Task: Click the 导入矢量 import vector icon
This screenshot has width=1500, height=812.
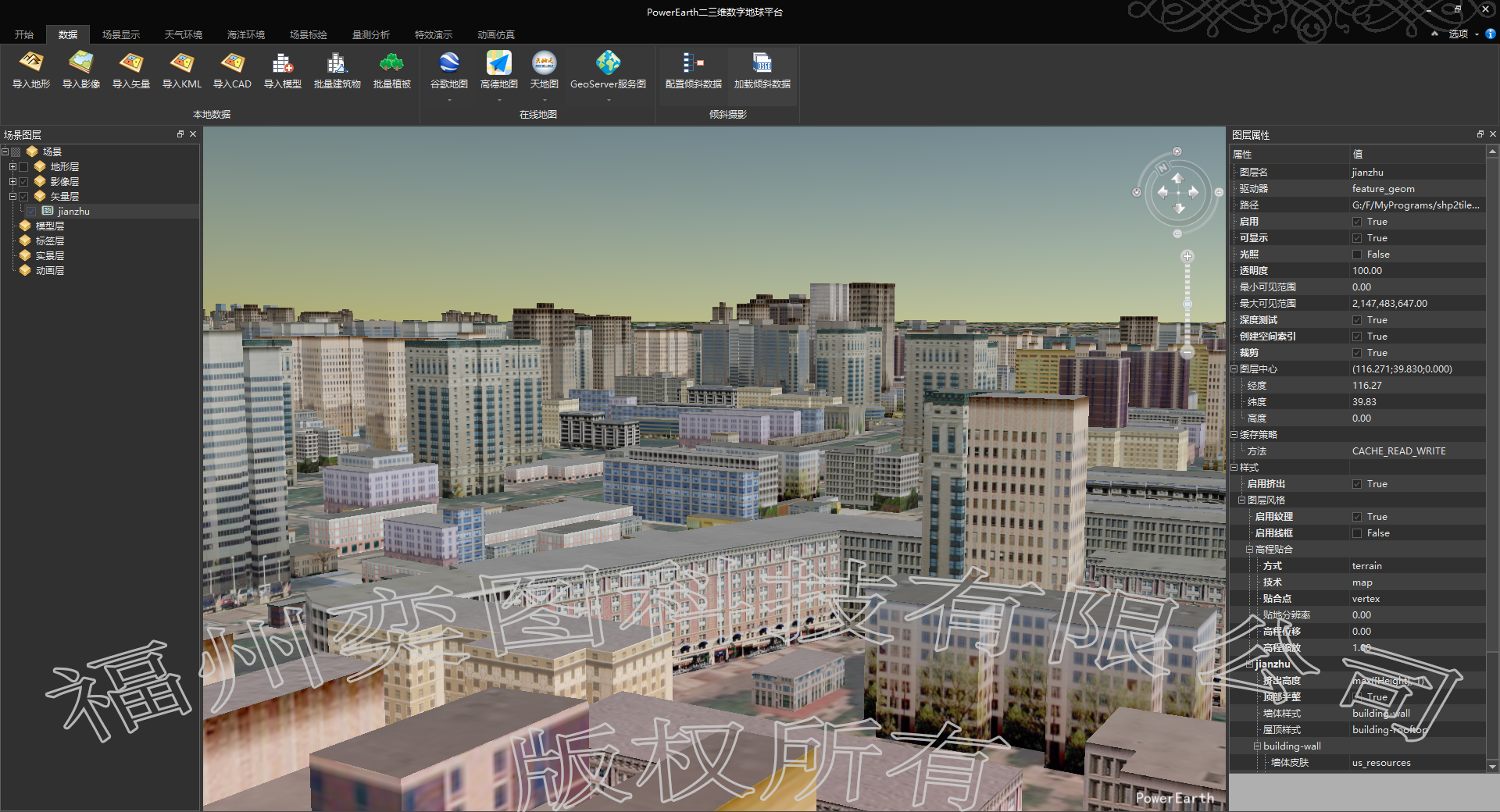Action: [131, 62]
